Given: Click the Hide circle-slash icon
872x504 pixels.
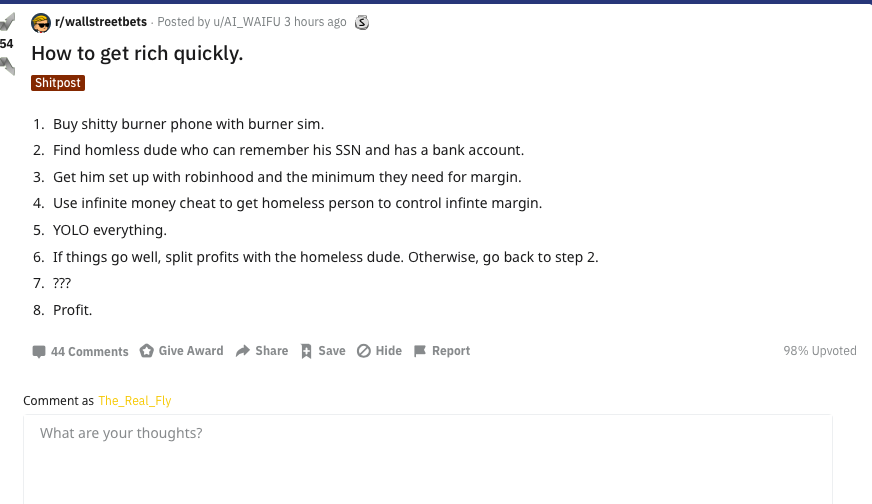Looking at the screenshot, I should (364, 351).
